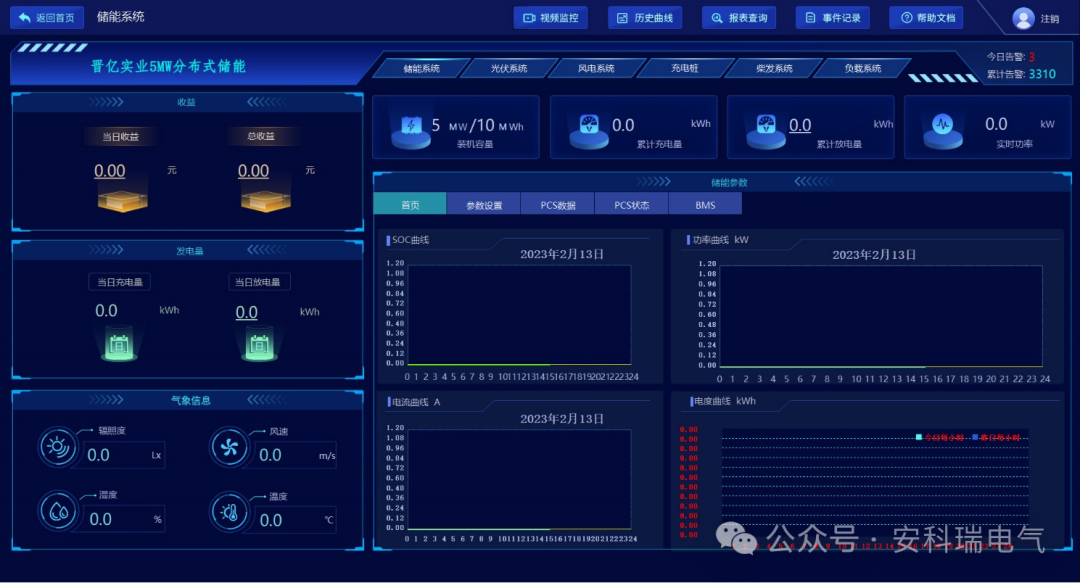The height and width of the screenshot is (583, 1080).
Task: Click the 总收益 0.00 value
Action: [x=253, y=171]
